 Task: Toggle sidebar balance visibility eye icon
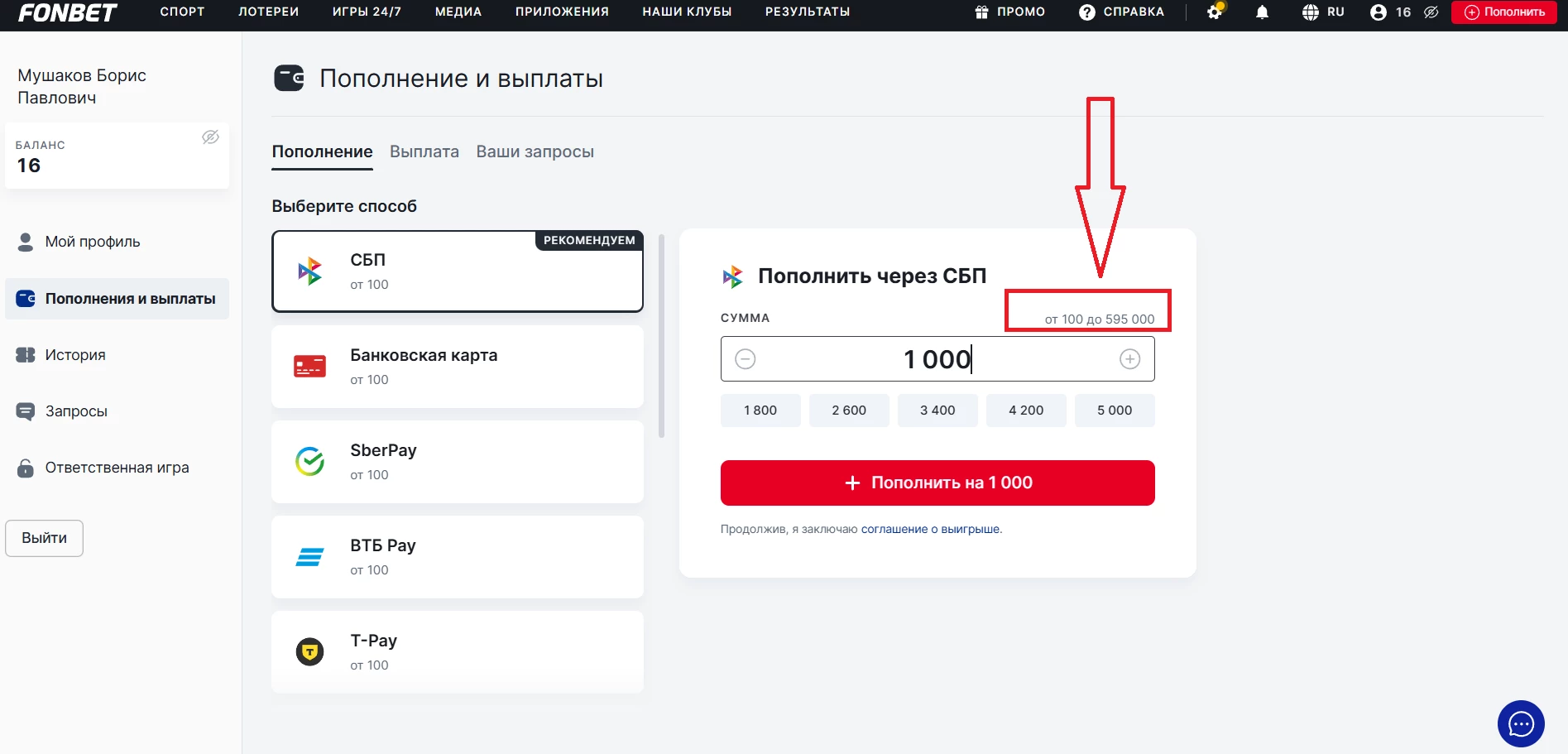pos(210,137)
